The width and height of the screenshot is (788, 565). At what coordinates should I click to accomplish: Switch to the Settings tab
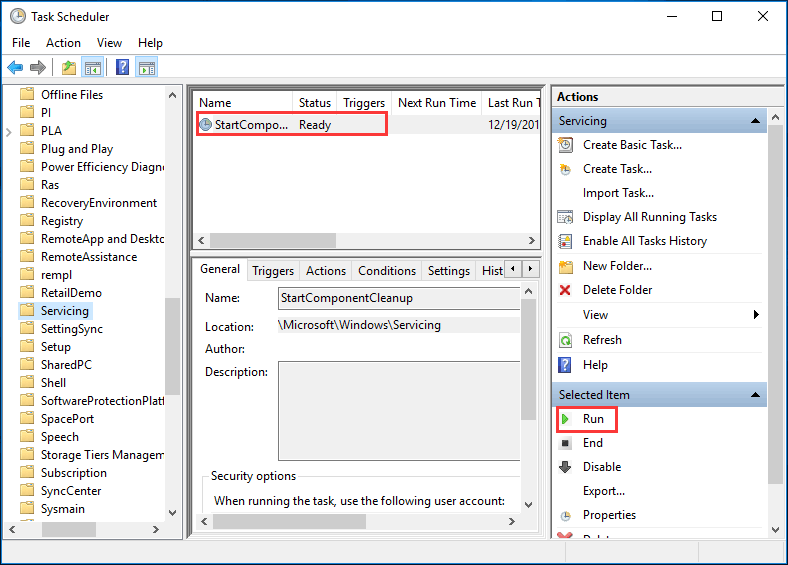point(449,271)
